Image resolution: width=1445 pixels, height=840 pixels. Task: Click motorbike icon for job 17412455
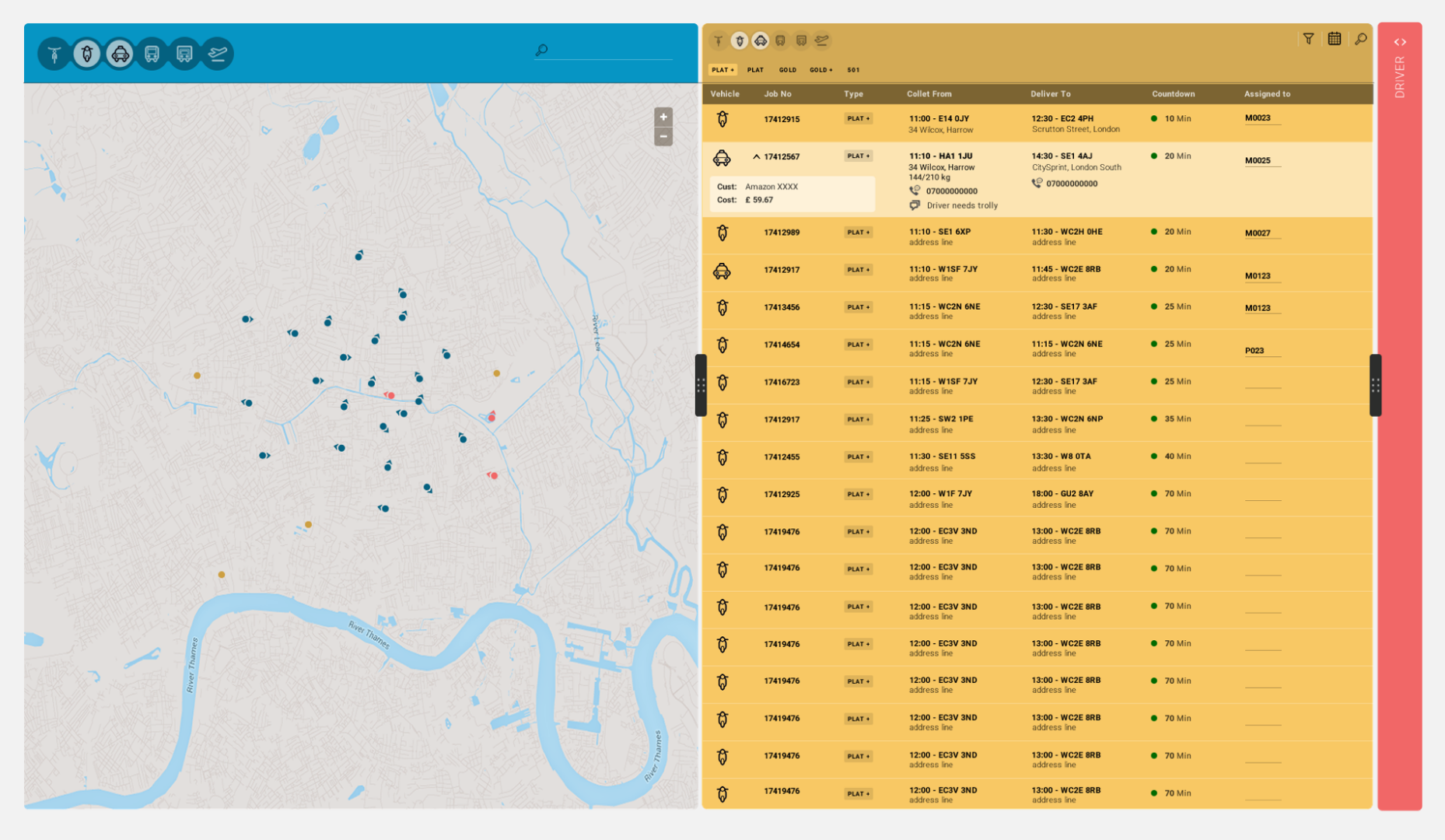(x=722, y=457)
